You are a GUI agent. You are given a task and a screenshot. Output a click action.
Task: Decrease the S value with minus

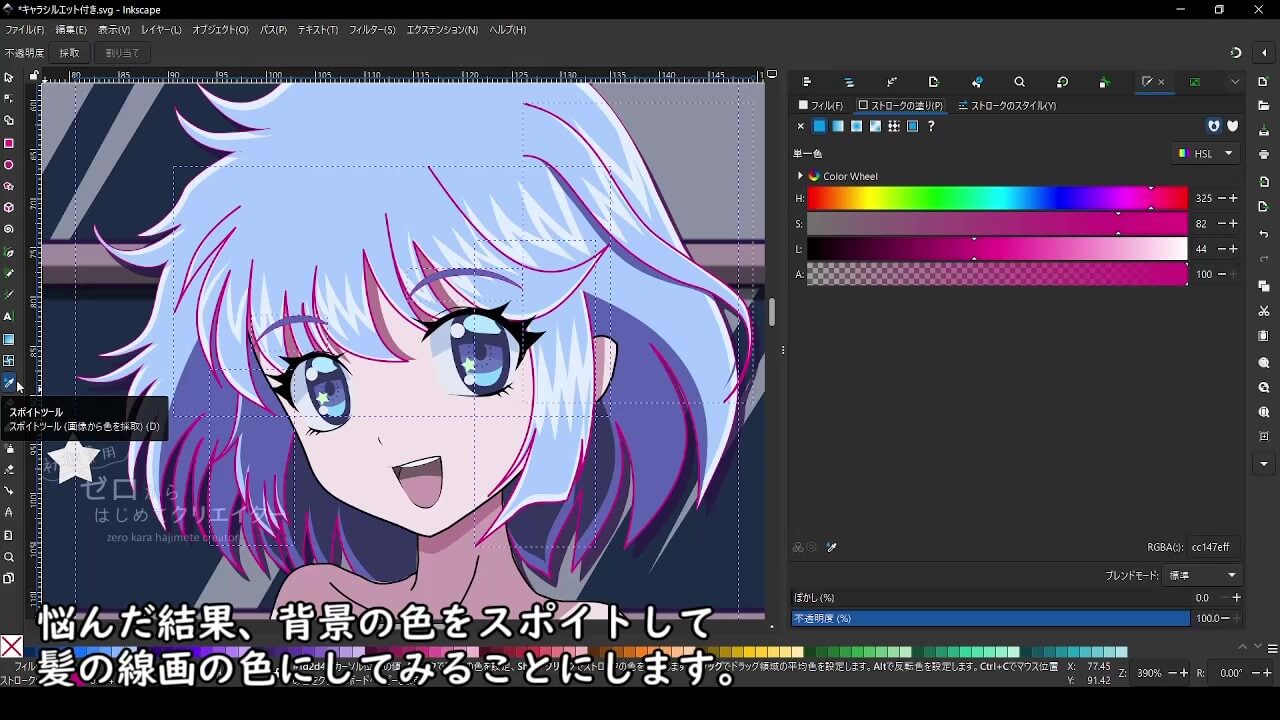pos(1221,224)
